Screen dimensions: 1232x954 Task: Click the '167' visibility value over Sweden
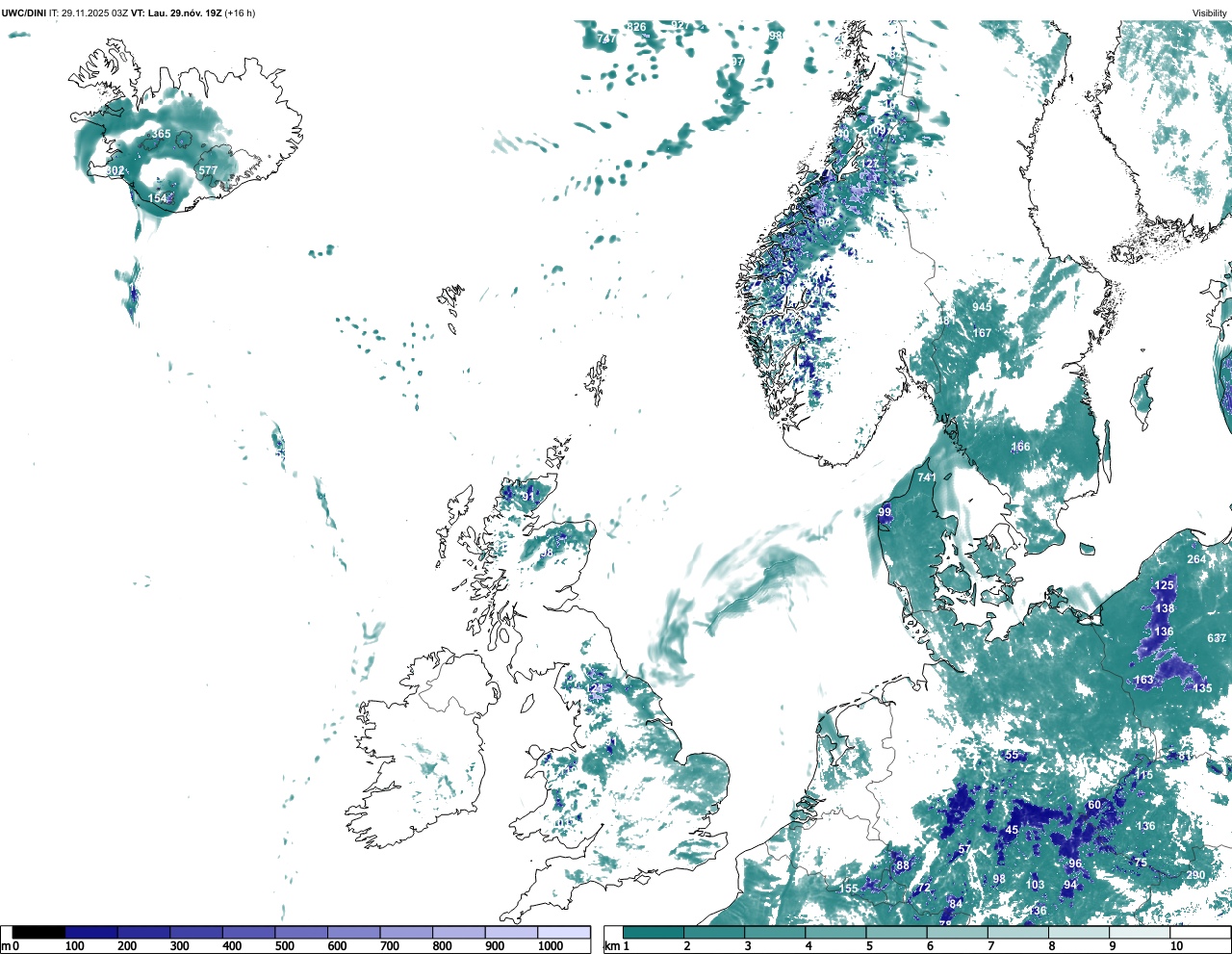(x=982, y=333)
